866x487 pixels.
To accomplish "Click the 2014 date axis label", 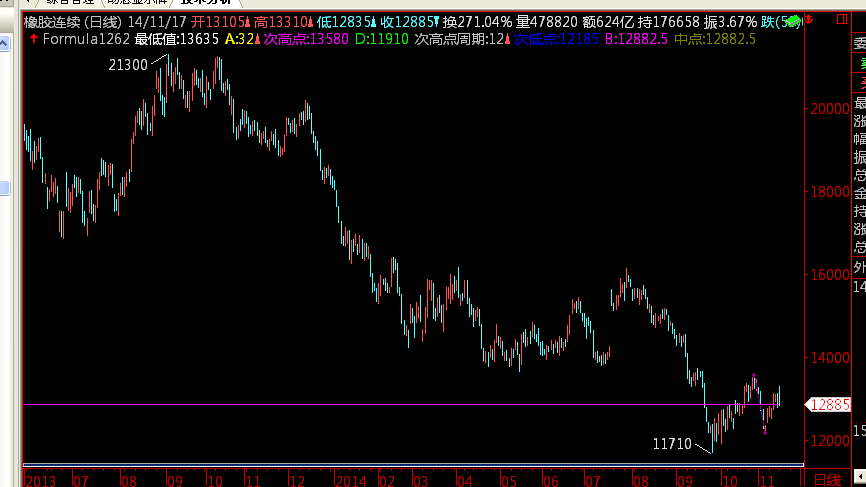I will click(351, 481).
